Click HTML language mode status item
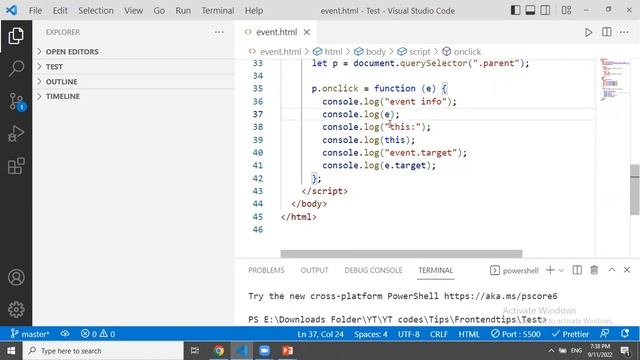The height and width of the screenshot is (360, 640). coord(469,334)
